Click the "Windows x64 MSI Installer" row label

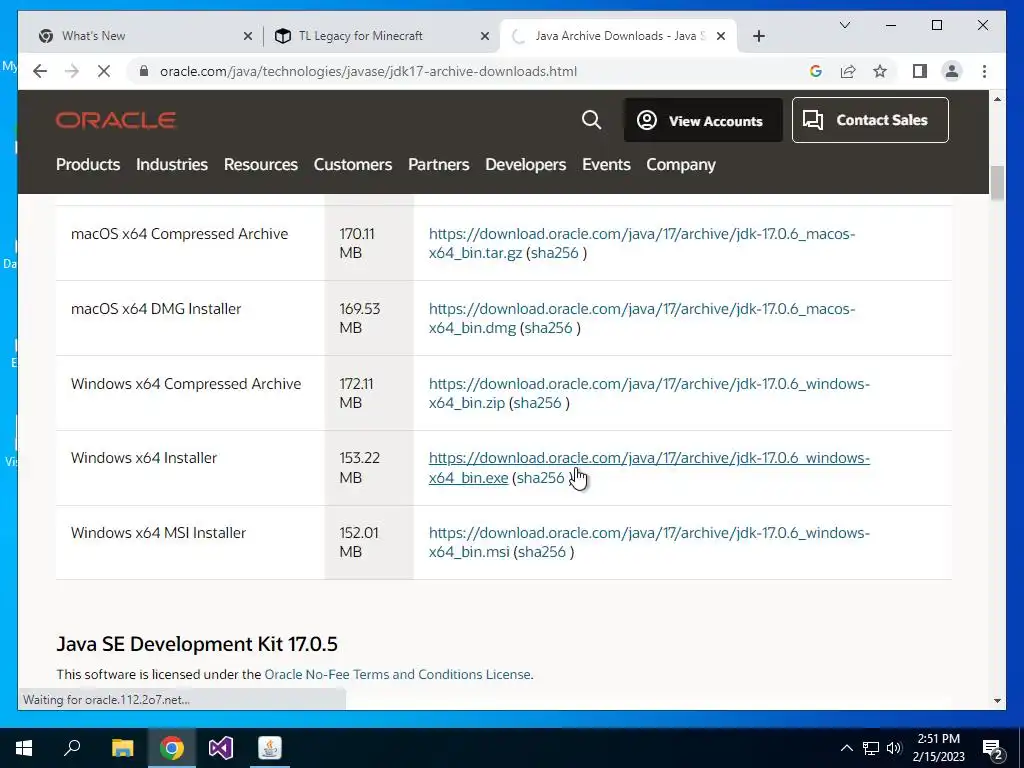point(159,533)
